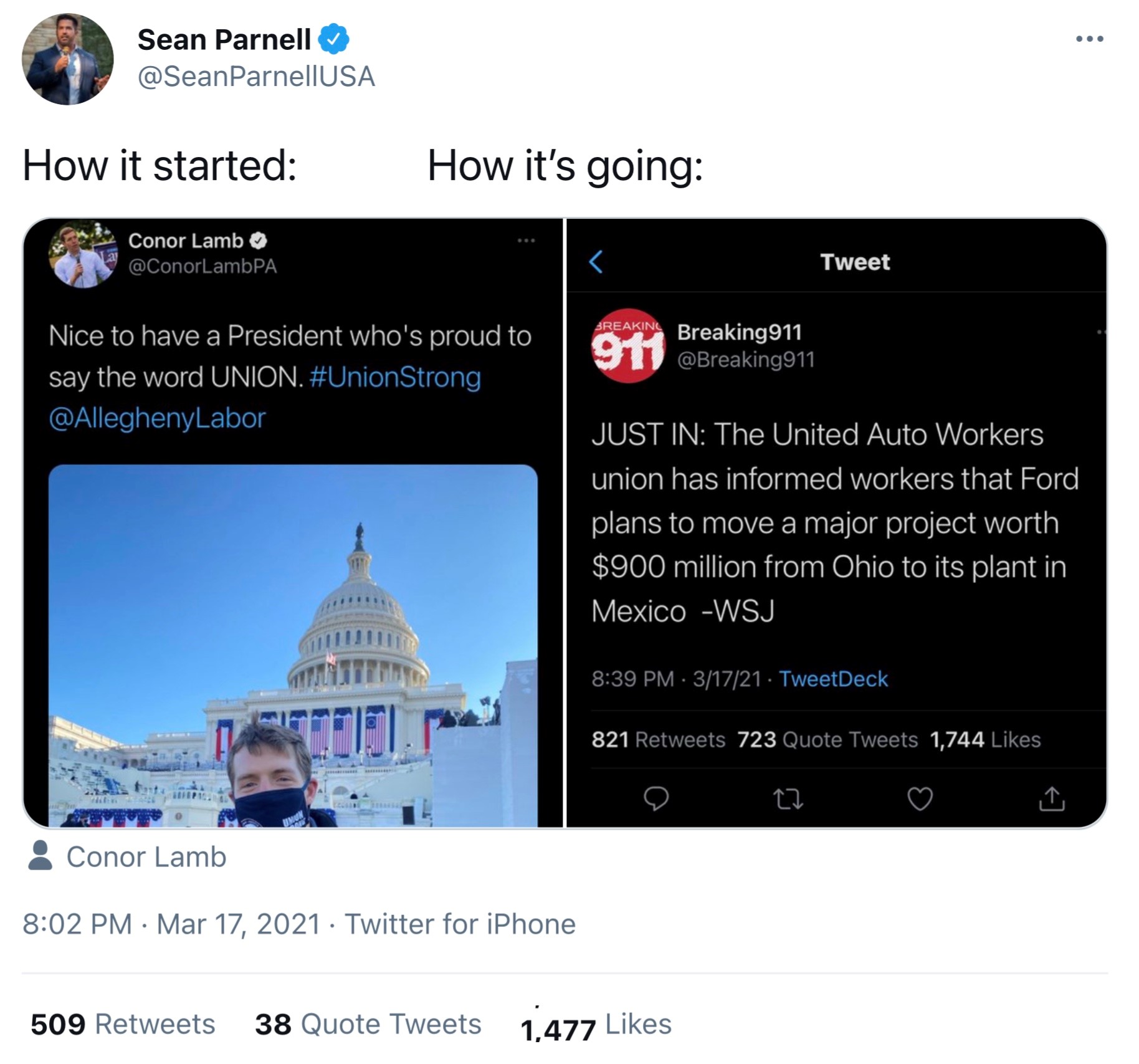Open the three-dot menu in Conor Lamb's tweet
This screenshot has height=1064, width=1139.
click(526, 241)
